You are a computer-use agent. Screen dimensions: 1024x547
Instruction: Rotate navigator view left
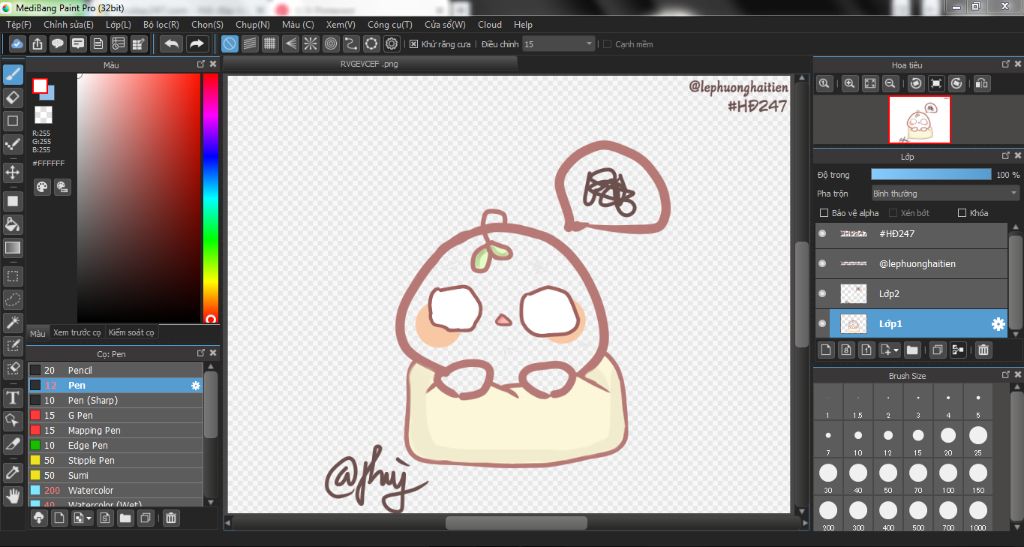tap(916, 84)
